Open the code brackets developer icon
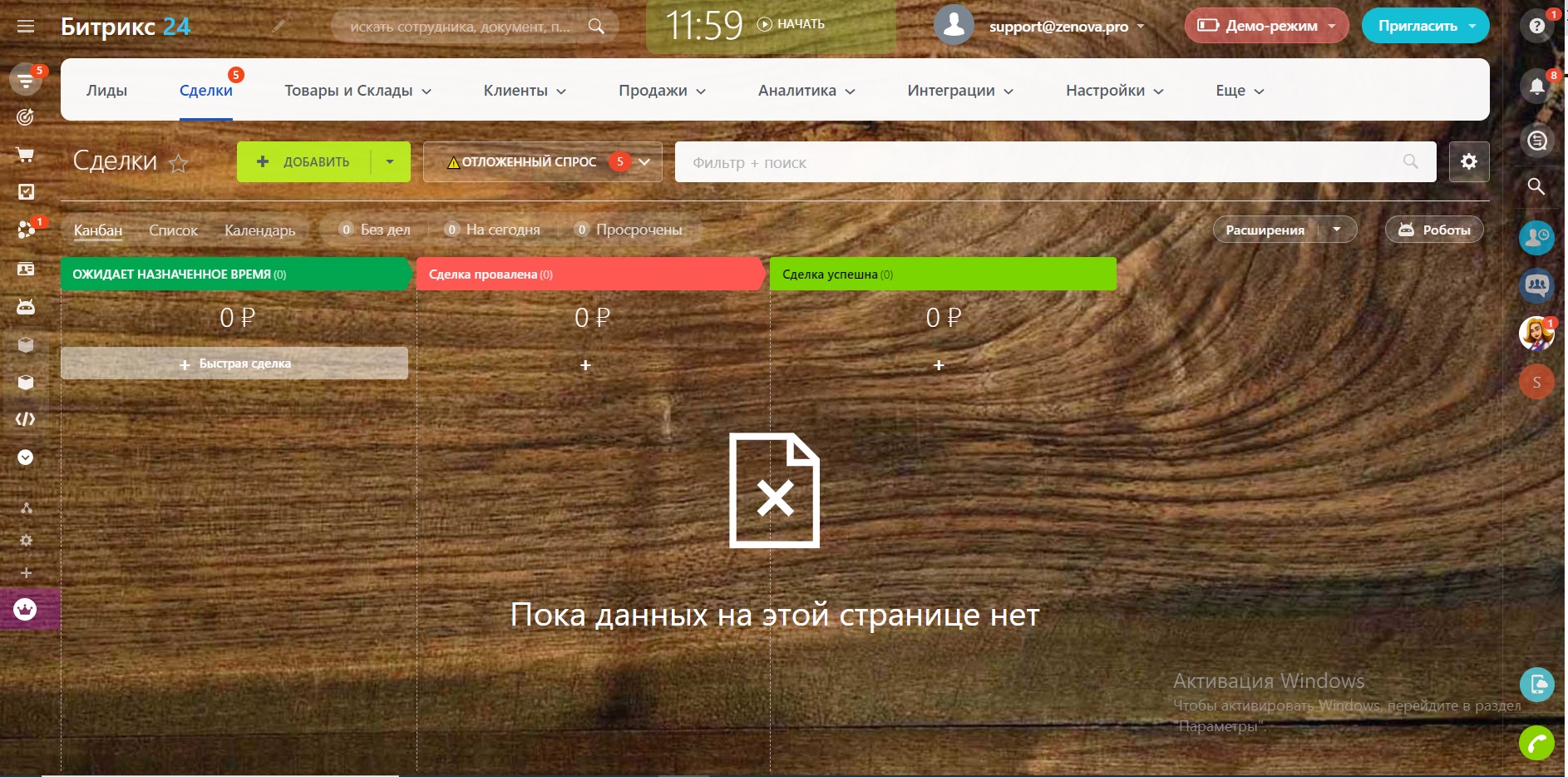The width and height of the screenshot is (1568, 777). pyautogui.click(x=26, y=419)
